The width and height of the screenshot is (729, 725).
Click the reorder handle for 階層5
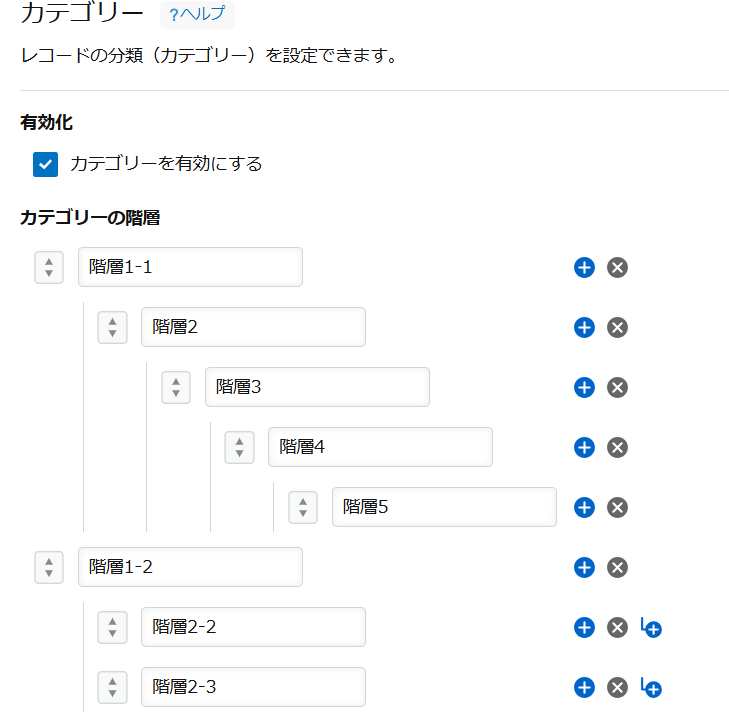[x=303, y=508]
